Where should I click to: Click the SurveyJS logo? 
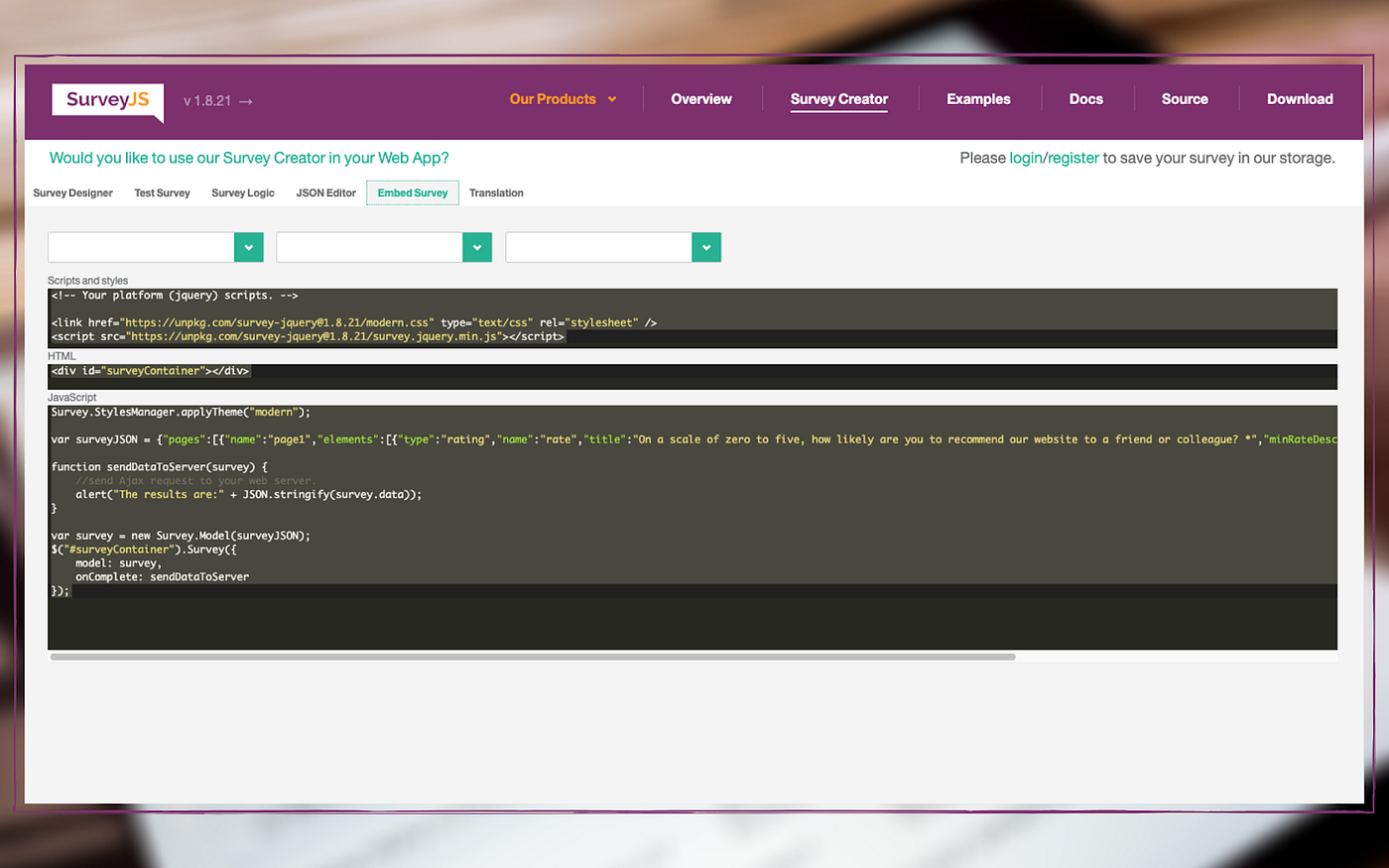pos(107,100)
